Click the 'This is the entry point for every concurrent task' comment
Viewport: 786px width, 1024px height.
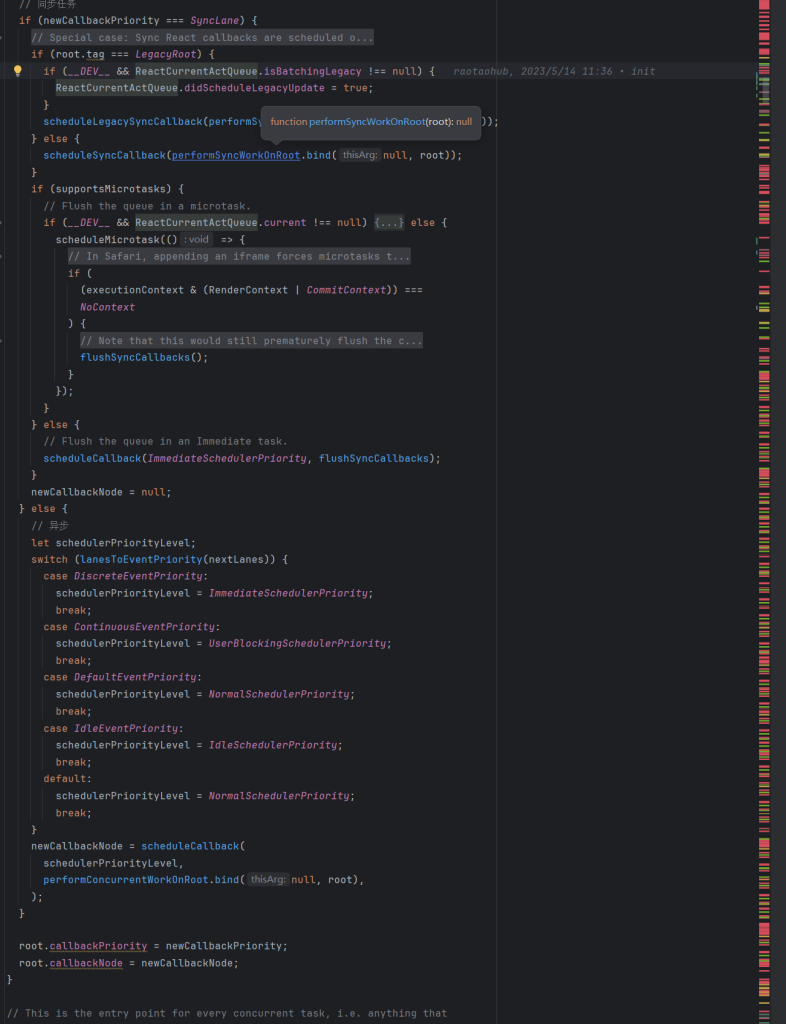pos(227,1014)
